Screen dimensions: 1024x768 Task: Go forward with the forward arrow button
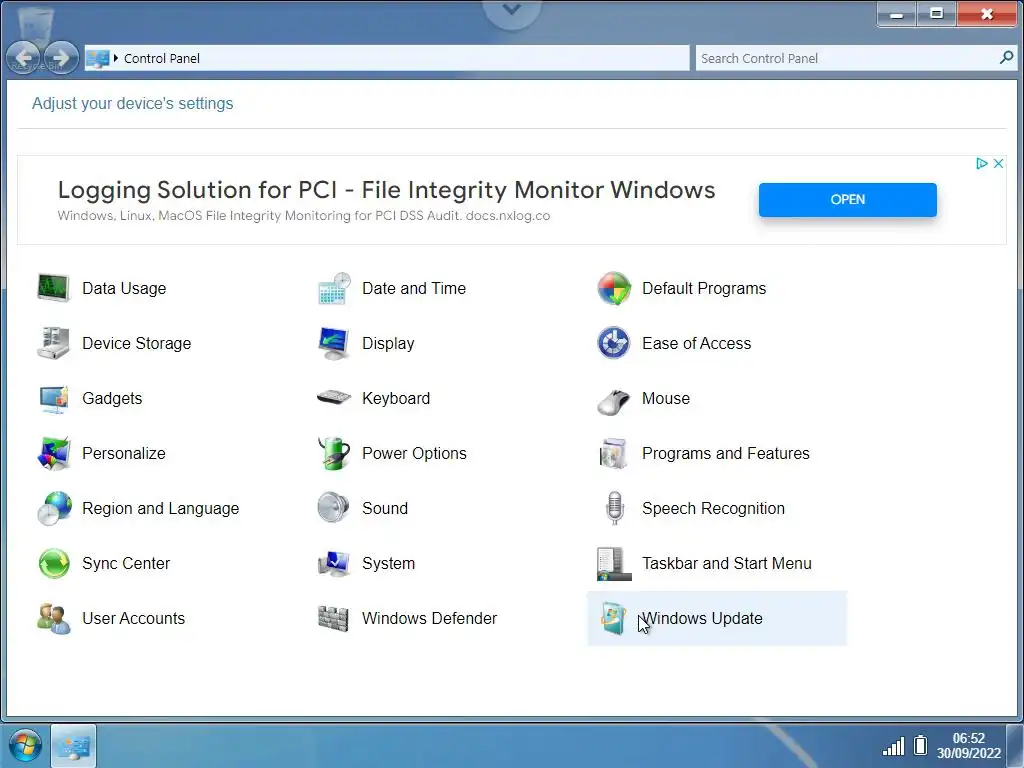point(61,58)
